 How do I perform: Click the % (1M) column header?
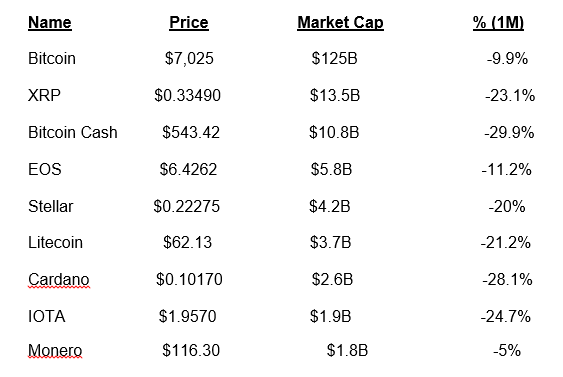pos(498,23)
